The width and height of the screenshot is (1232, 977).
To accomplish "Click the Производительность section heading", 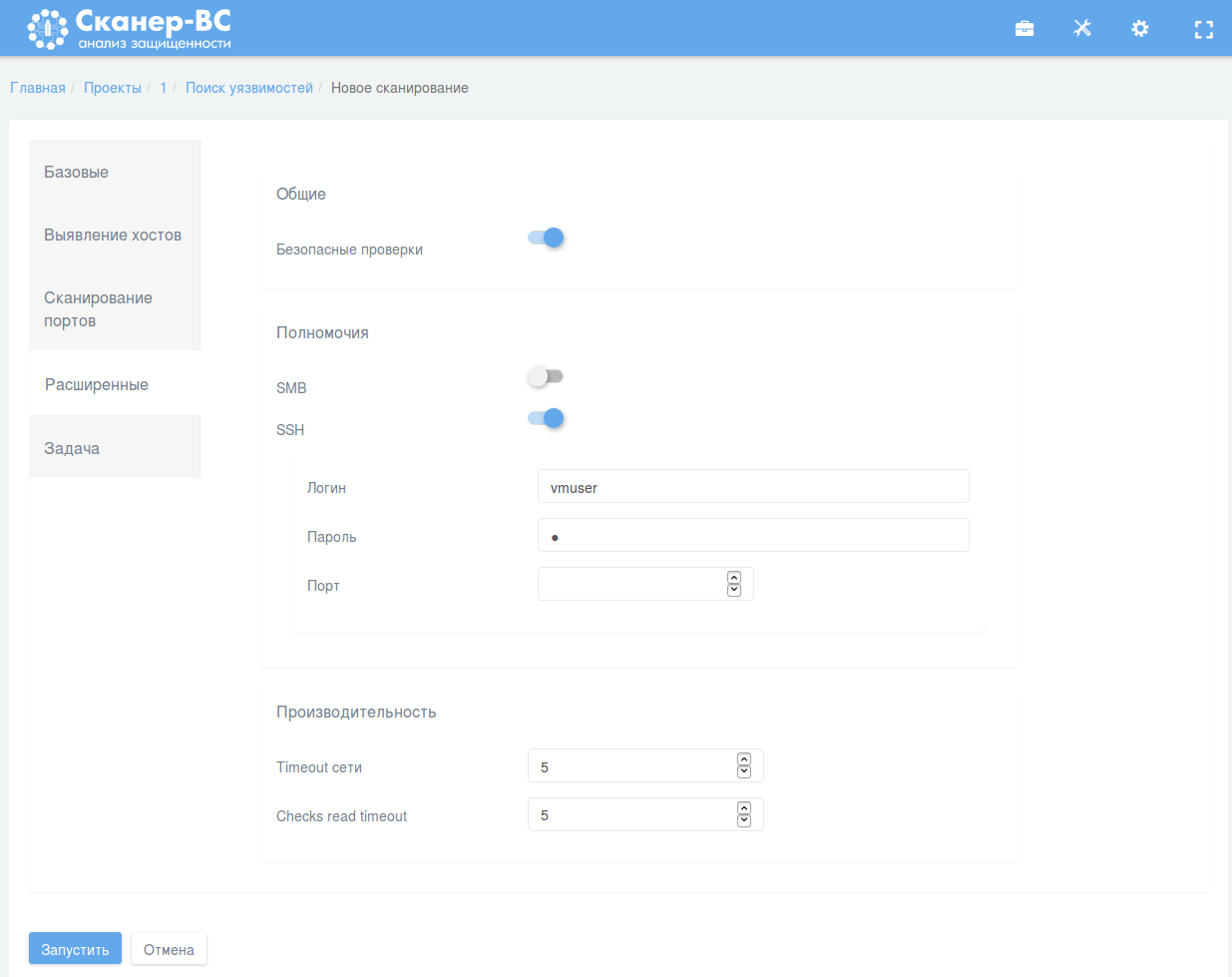I will (x=356, y=712).
